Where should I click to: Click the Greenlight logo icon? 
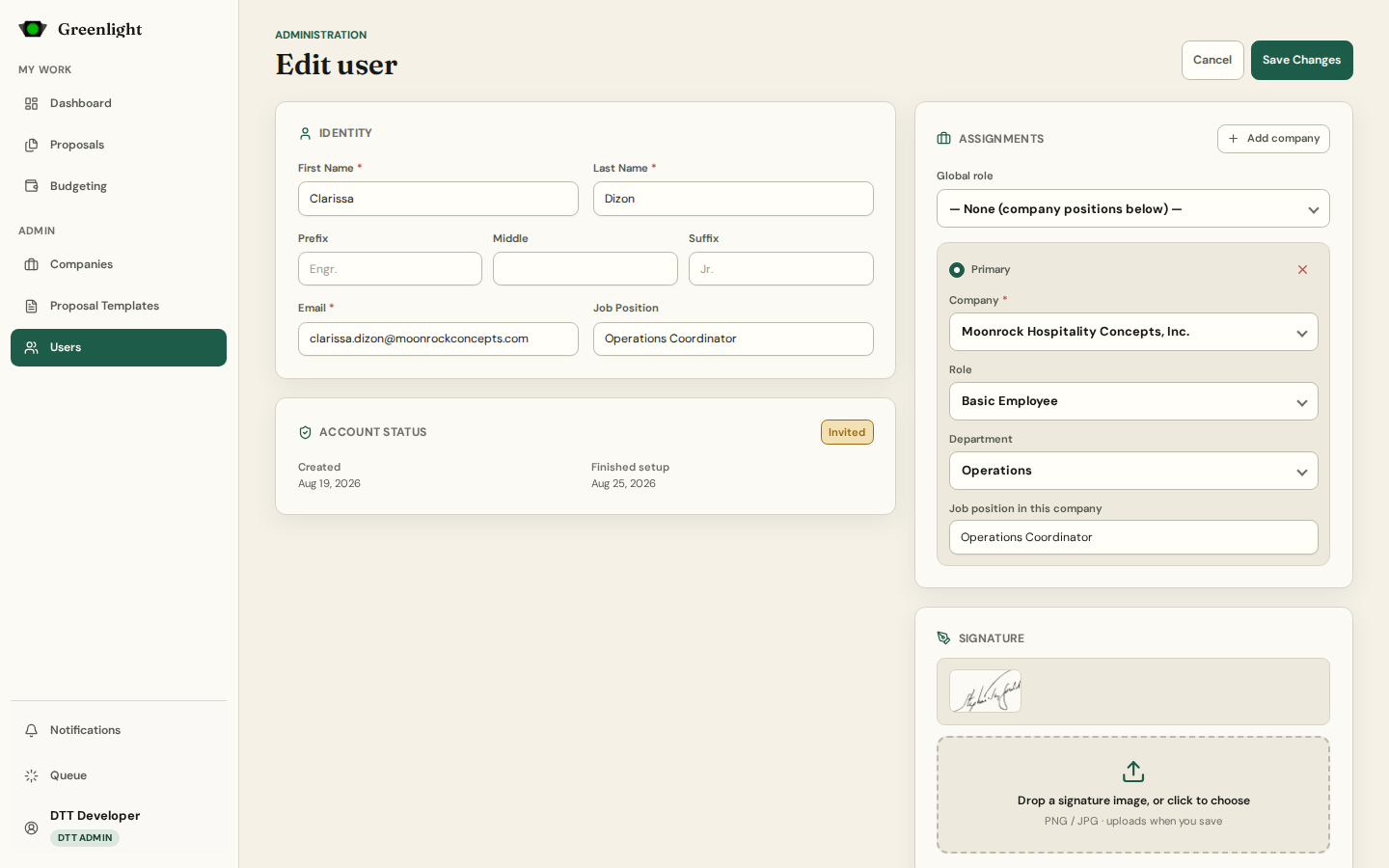[x=33, y=29]
